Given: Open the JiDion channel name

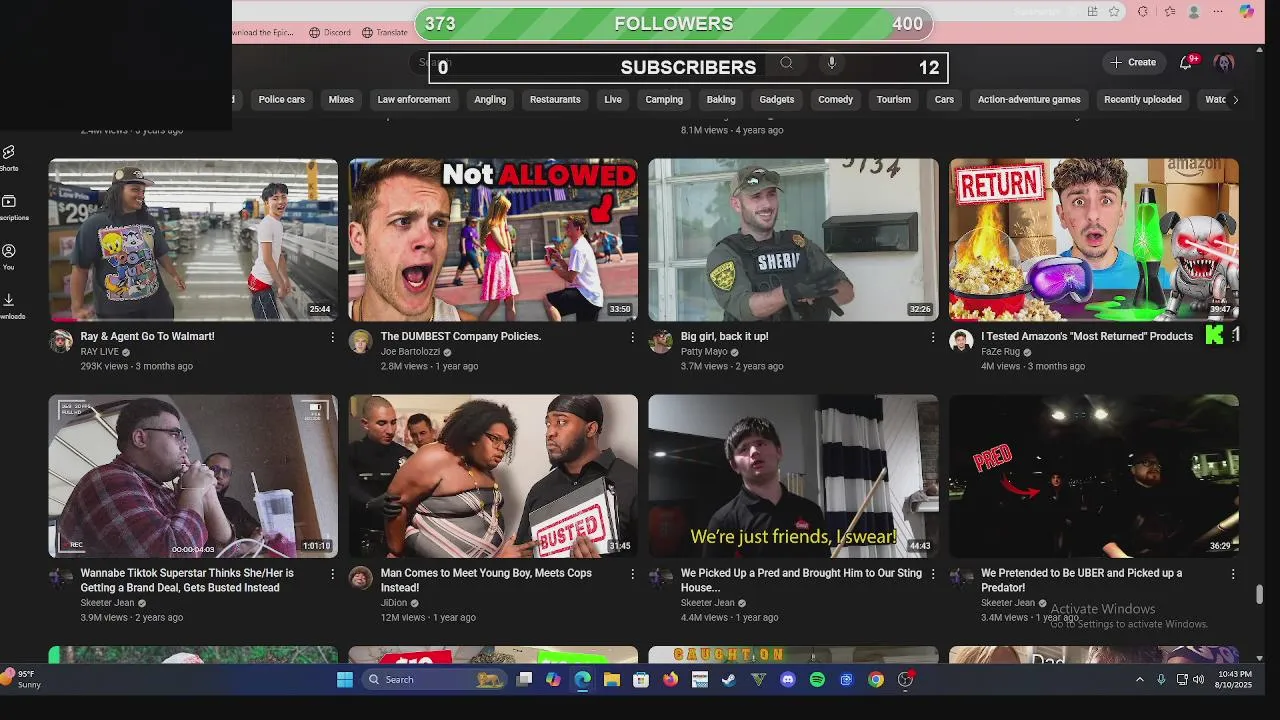Looking at the screenshot, I should pos(393,603).
